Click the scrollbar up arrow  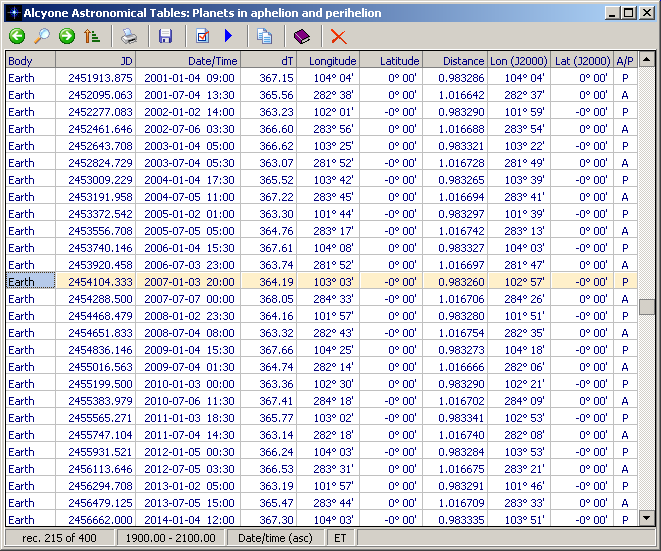(647, 60)
